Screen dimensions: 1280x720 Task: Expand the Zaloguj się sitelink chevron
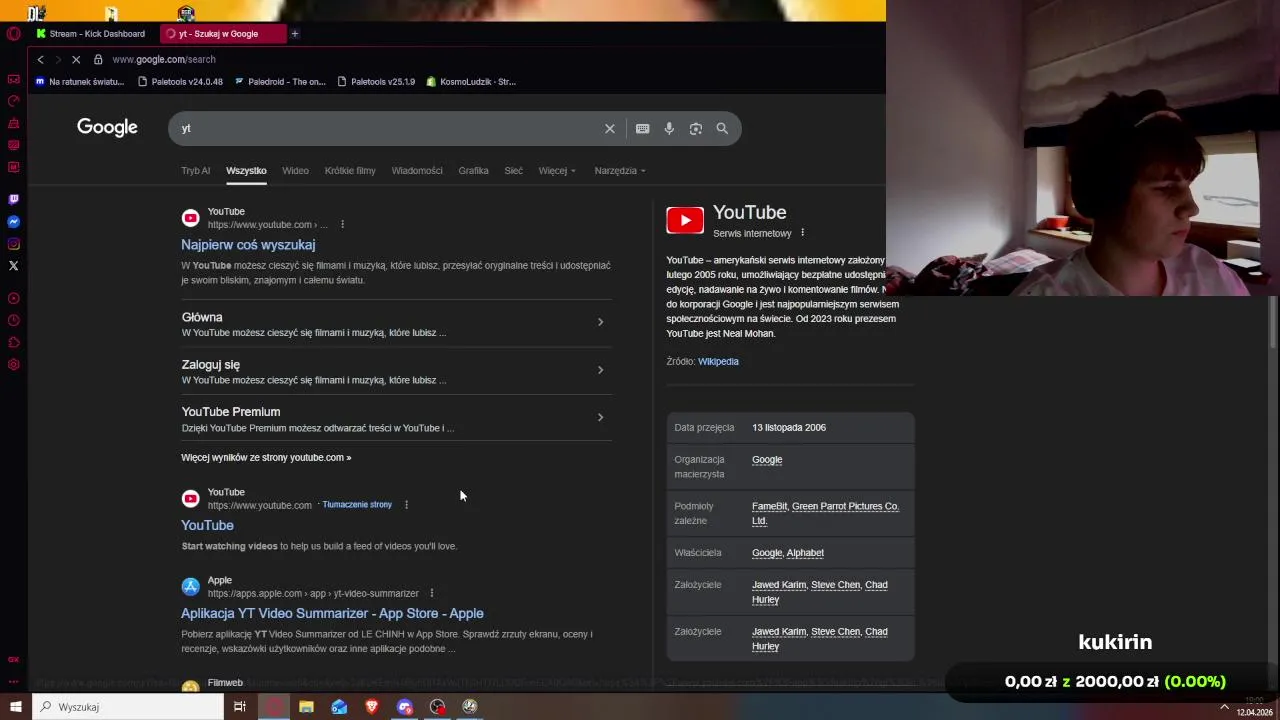[600, 370]
